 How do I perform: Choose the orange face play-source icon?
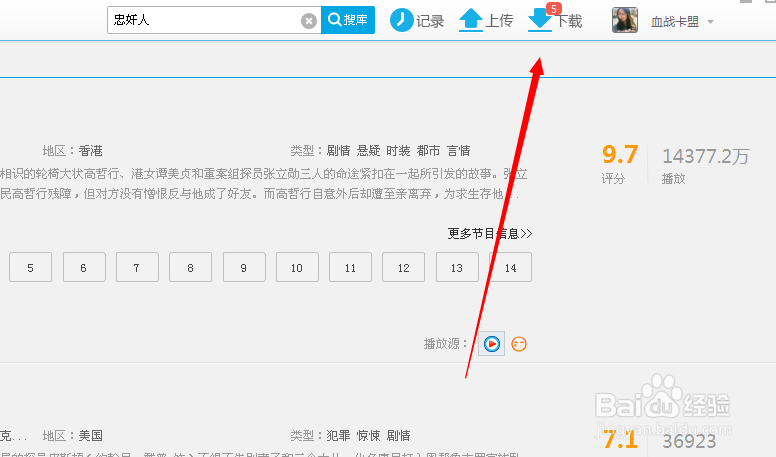[x=519, y=344]
